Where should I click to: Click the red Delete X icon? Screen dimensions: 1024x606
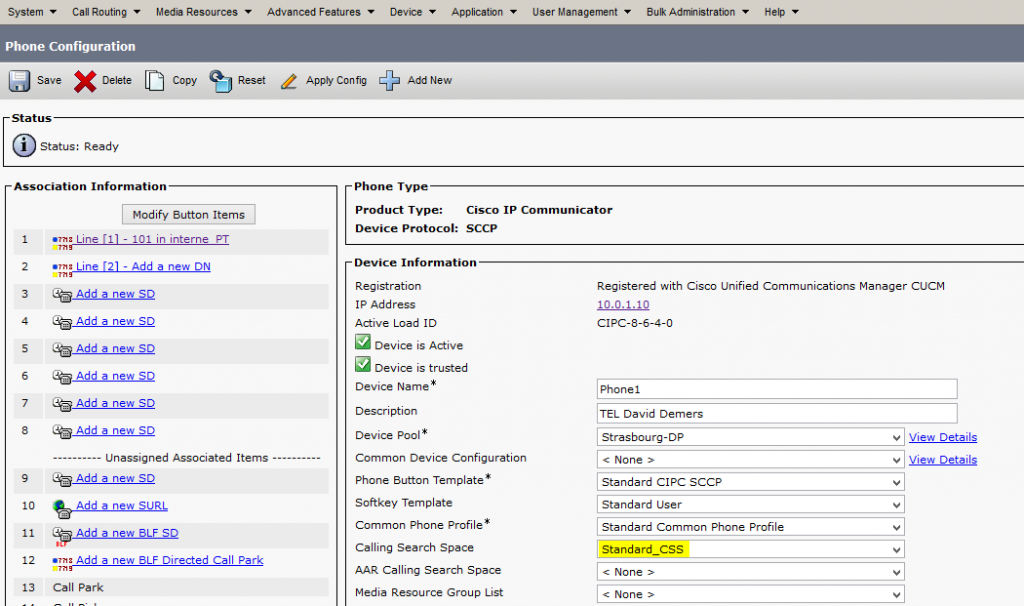coord(86,81)
